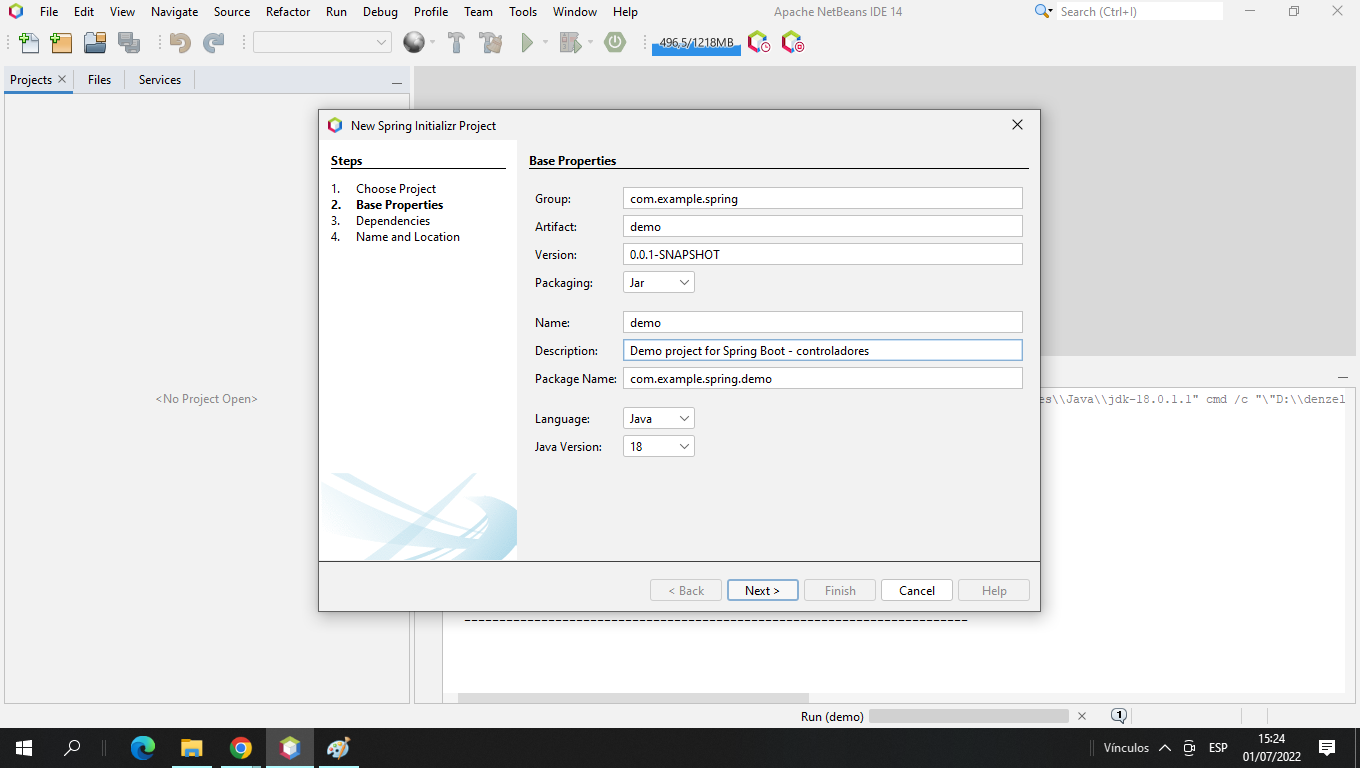
Task: Click the Version field showing 0.0.1-SNAPSHOT
Action: coord(823,254)
